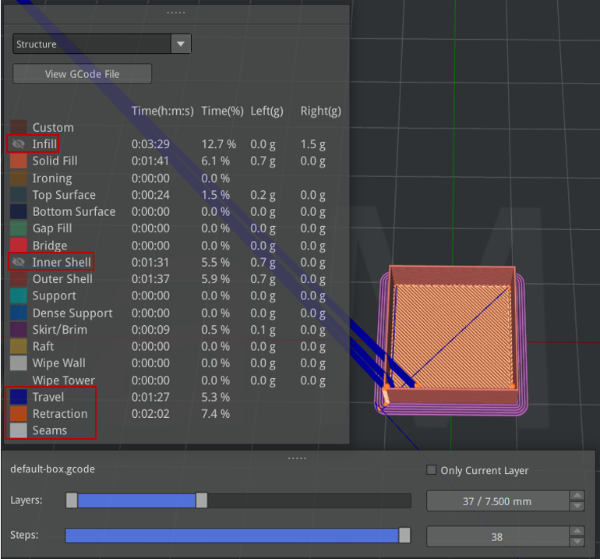
Task: Select the Bridge feature row
Action: point(50,245)
